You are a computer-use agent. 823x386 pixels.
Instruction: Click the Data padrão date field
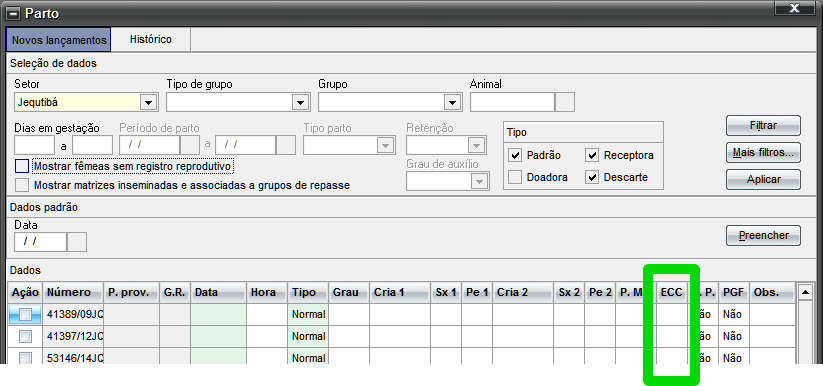[40, 242]
